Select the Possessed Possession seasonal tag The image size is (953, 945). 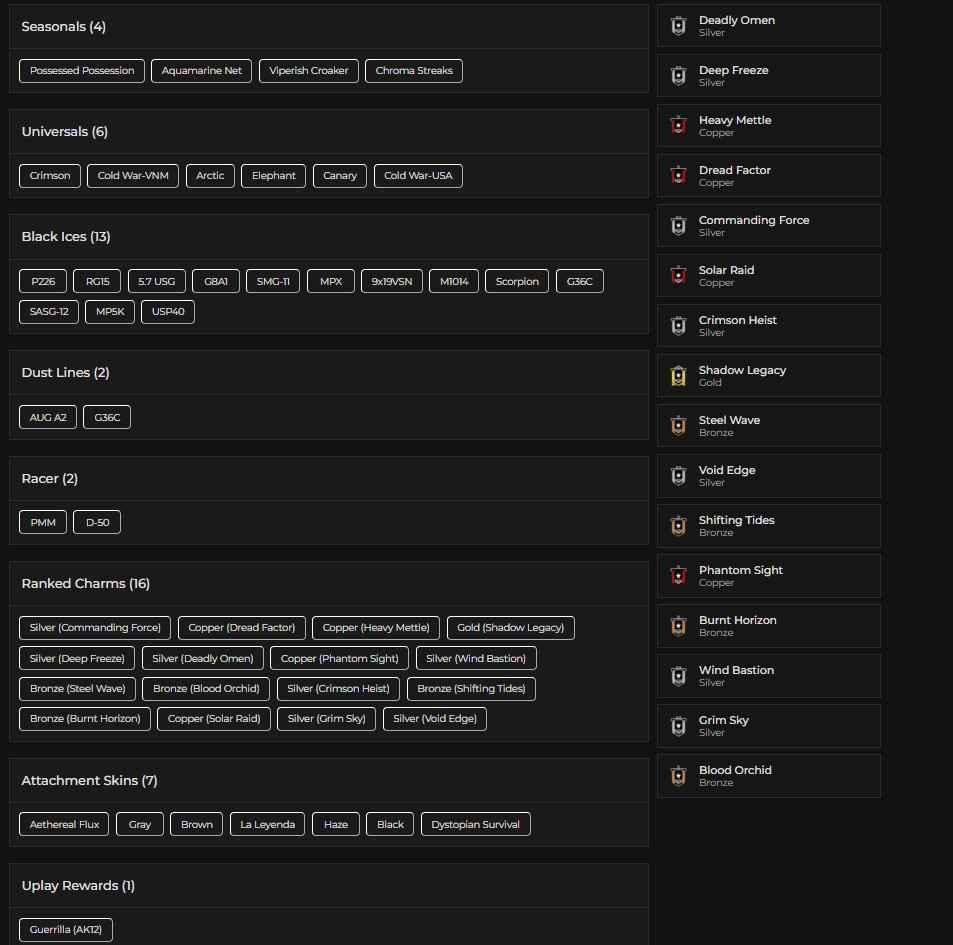pos(82,71)
